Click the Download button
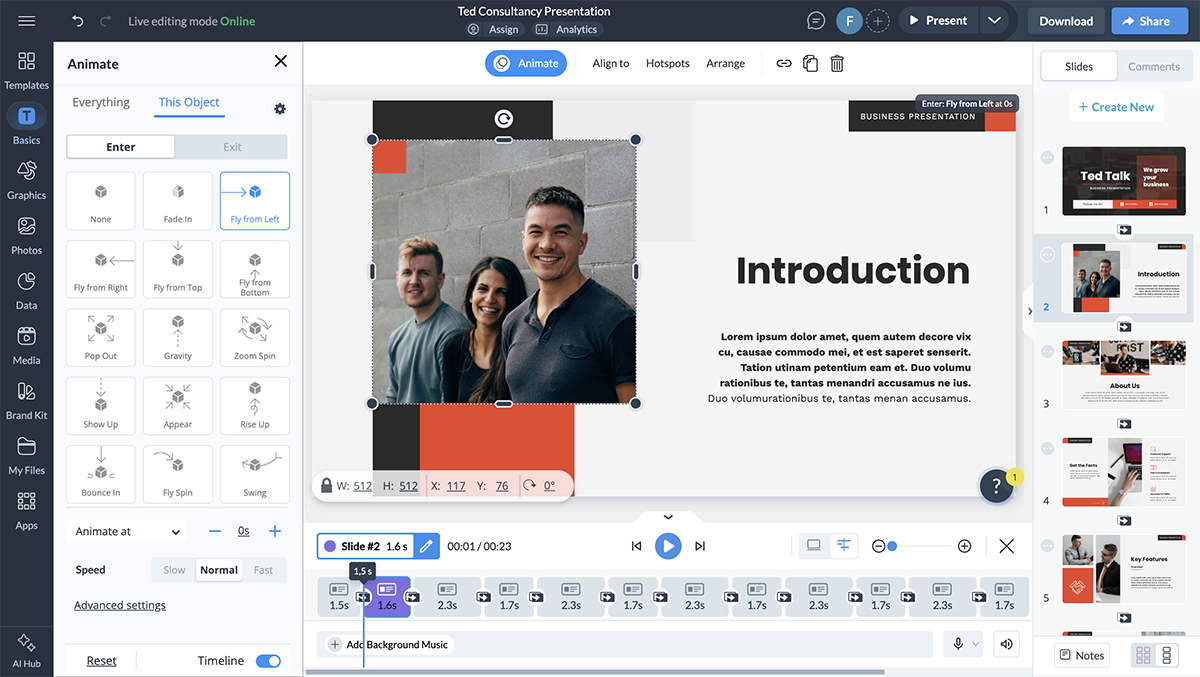This screenshot has height=677, width=1200. tap(1066, 21)
